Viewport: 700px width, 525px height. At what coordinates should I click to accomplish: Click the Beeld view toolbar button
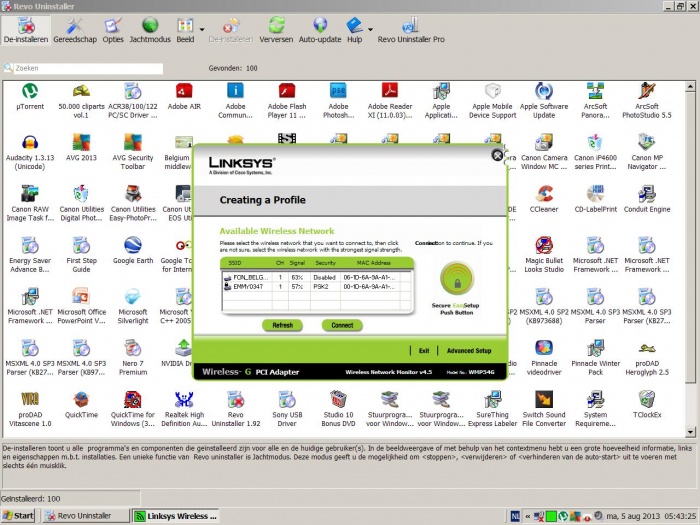[185, 30]
